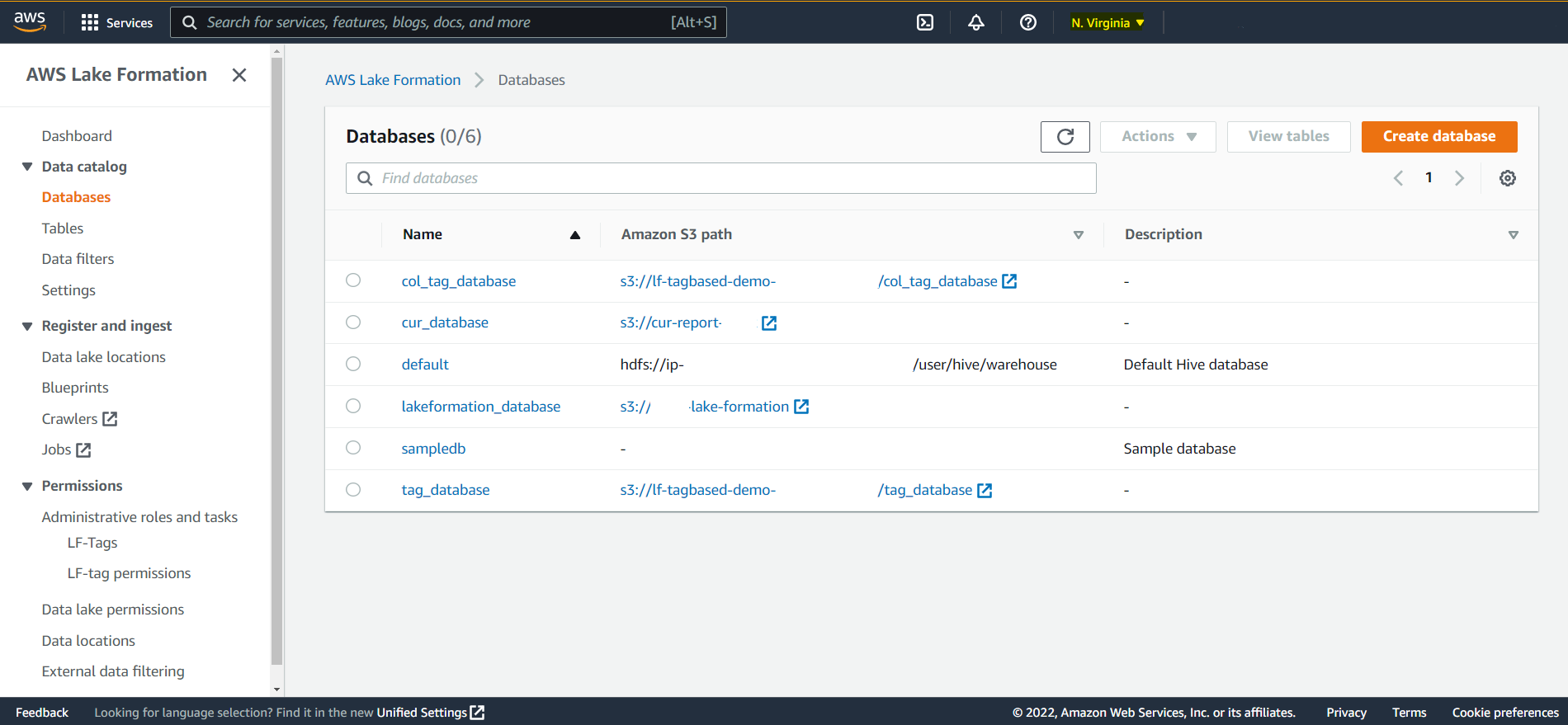Collapse the Data catalog section
The width and height of the screenshot is (1568, 725).
27,167
